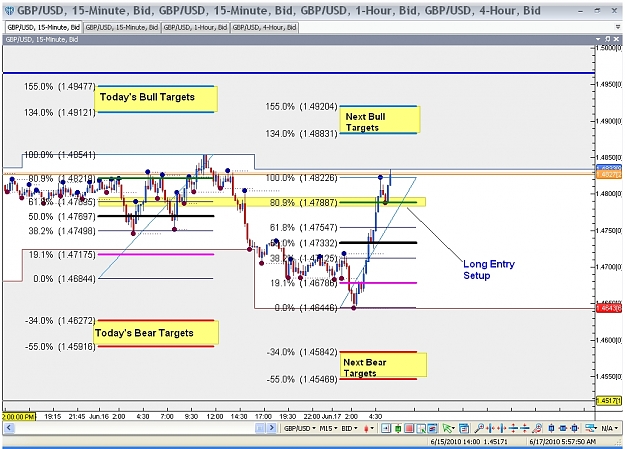The height and width of the screenshot is (449, 625).
Task: Click the -34.0% (1.46272) Fibonacci label
Action: [x=60, y=321]
